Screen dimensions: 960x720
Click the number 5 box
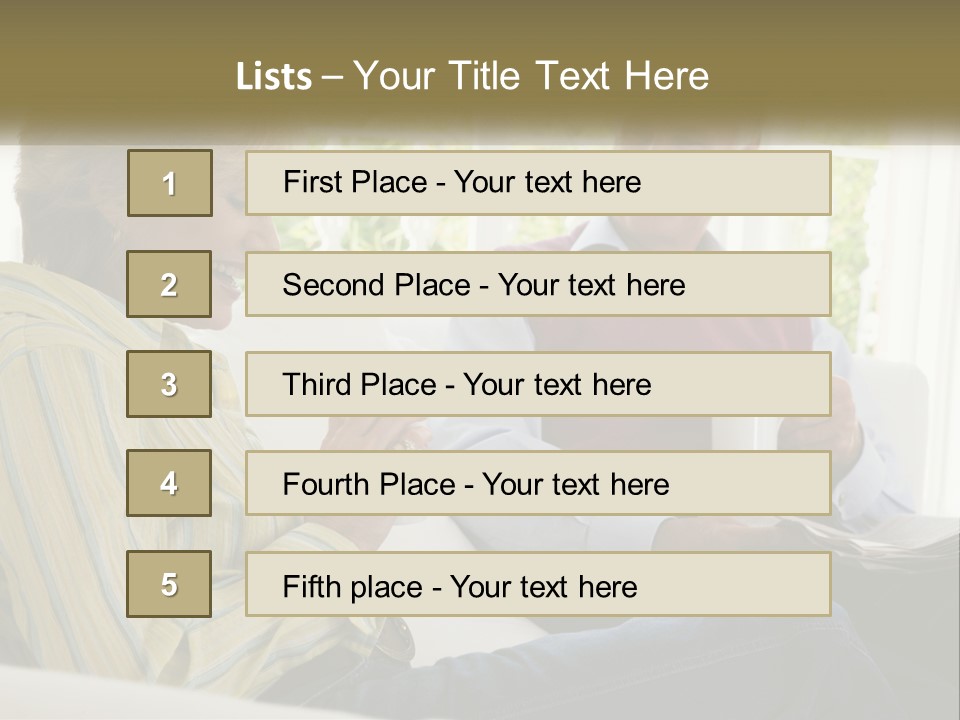click(169, 585)
